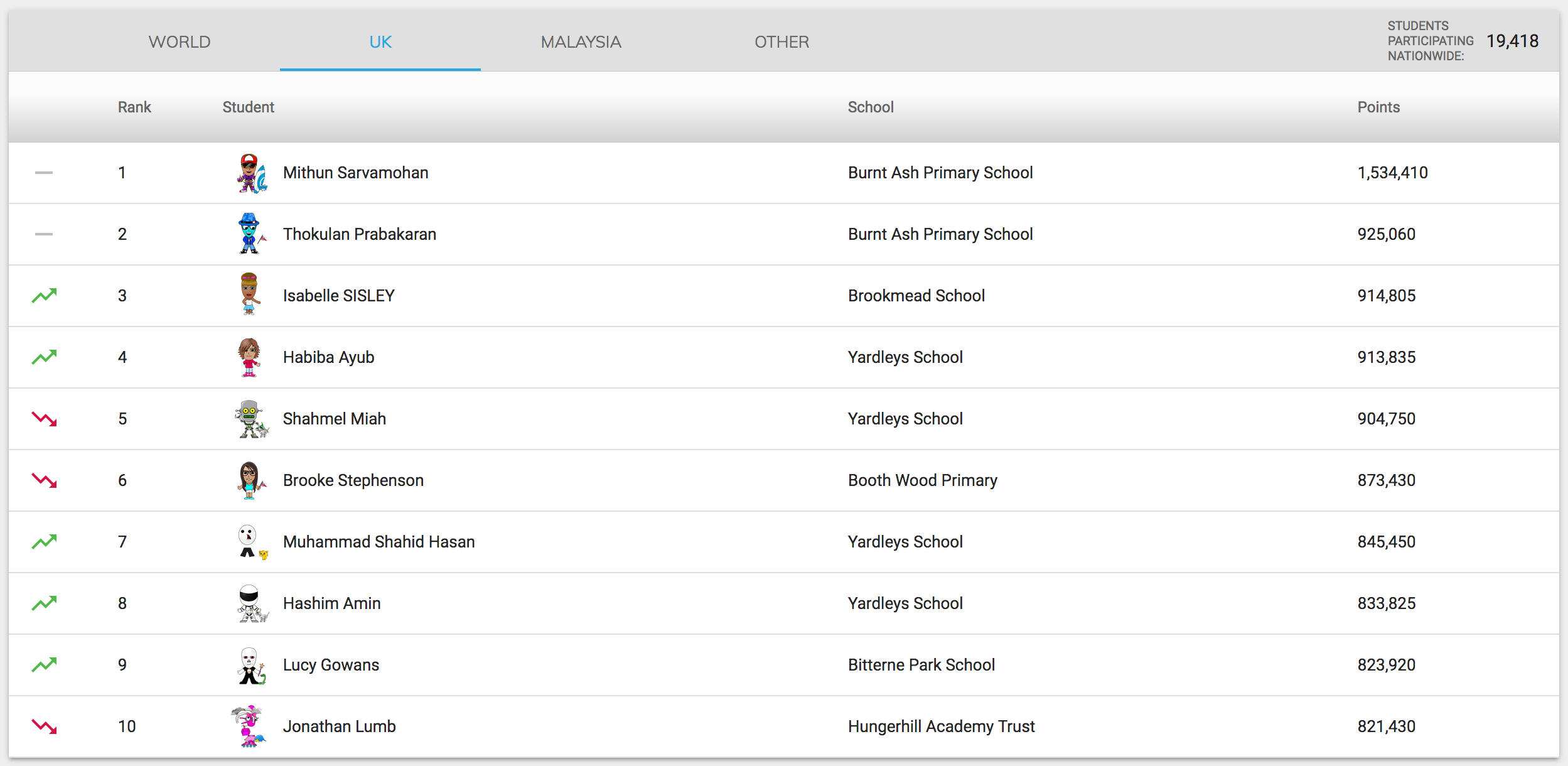Select the active UK tab
Screen dimensions: 1568x766
(380, 42)
